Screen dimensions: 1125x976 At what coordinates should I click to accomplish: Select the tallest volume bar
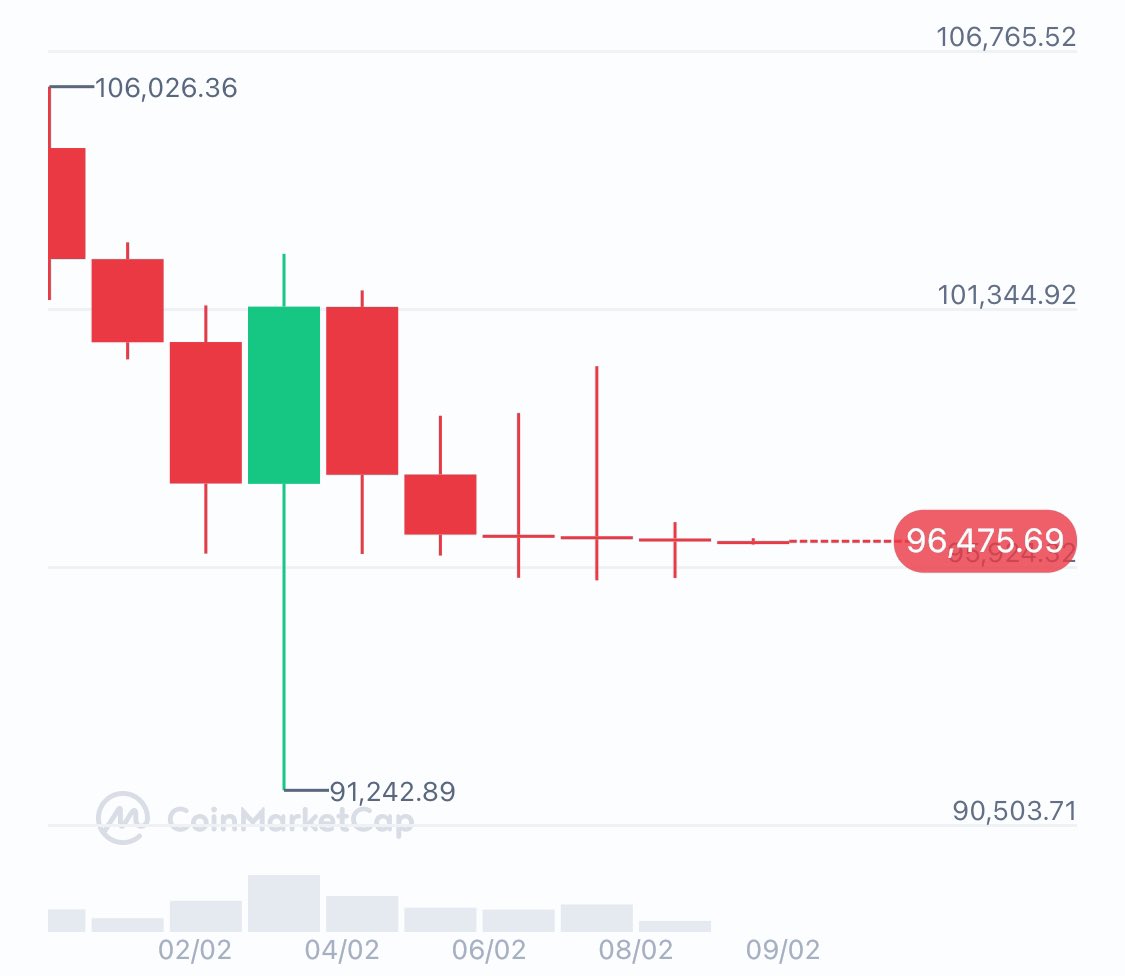tap(284, 904)
